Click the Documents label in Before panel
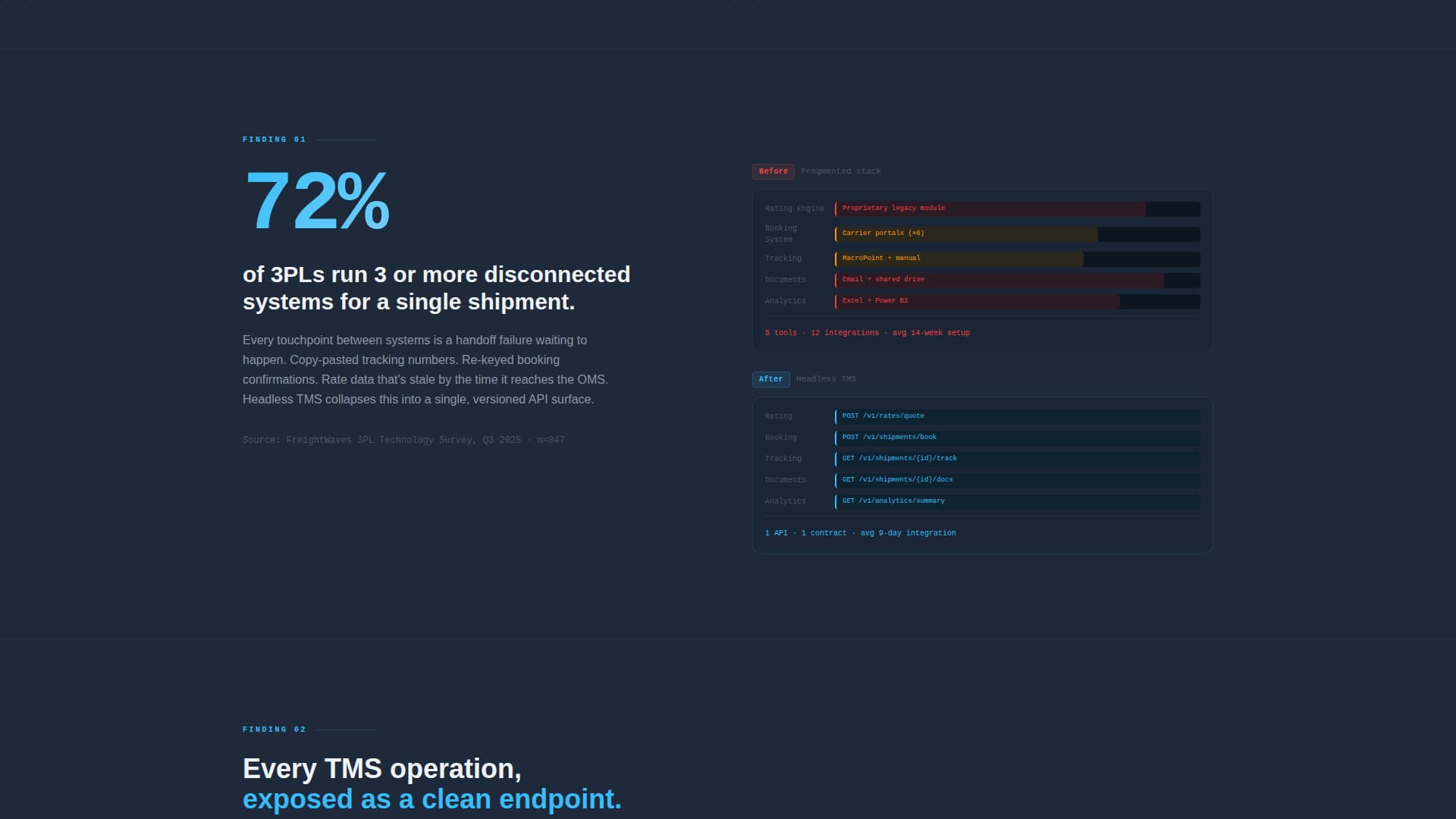 coord(785,280)
